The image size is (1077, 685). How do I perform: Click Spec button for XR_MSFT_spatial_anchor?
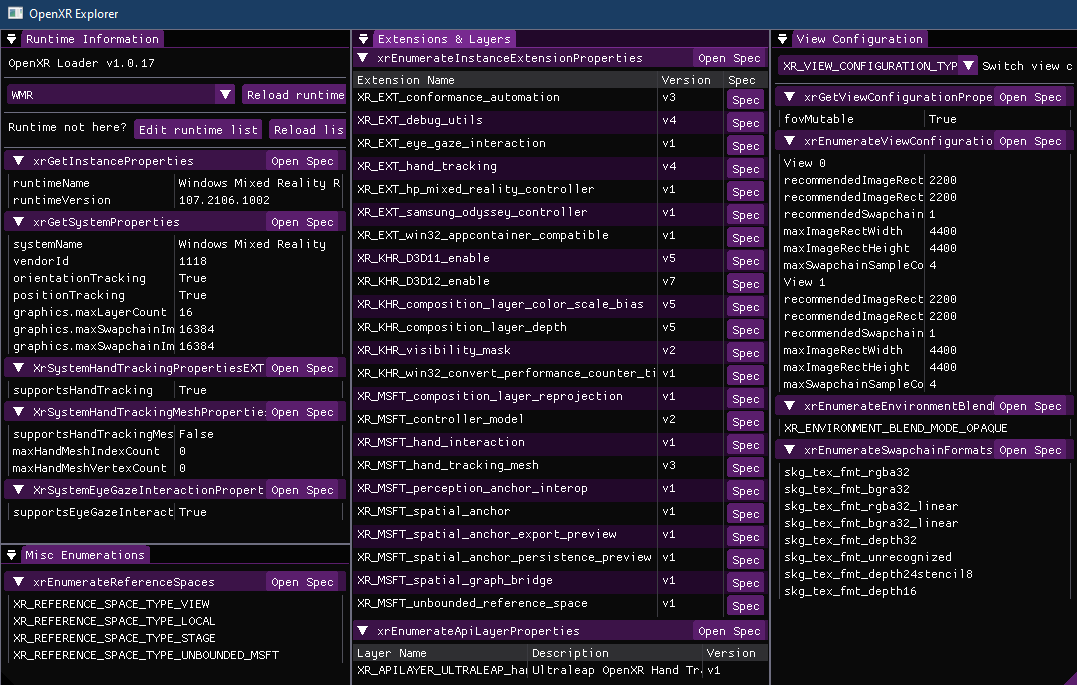[x=745, y=515]
